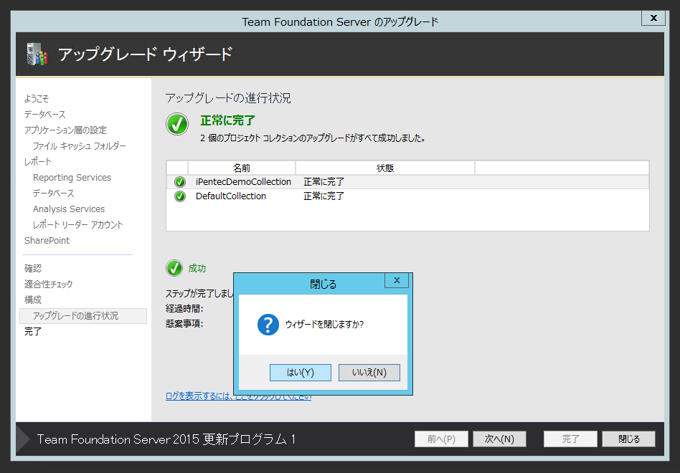Viewport: 680px width, 473px height.
Task: Select the DefaultCollection row name
Action: tap(231, 196)
